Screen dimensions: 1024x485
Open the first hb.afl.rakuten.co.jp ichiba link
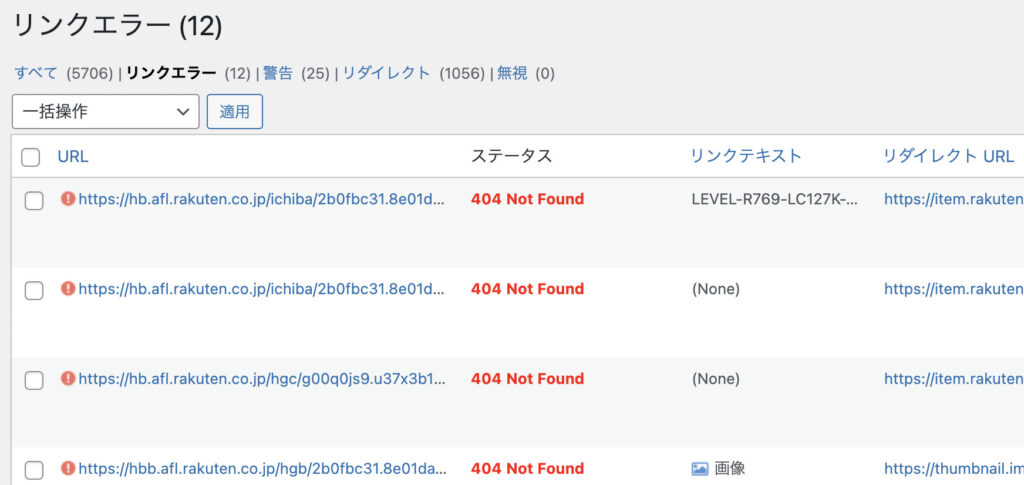[x=262, y=199]
